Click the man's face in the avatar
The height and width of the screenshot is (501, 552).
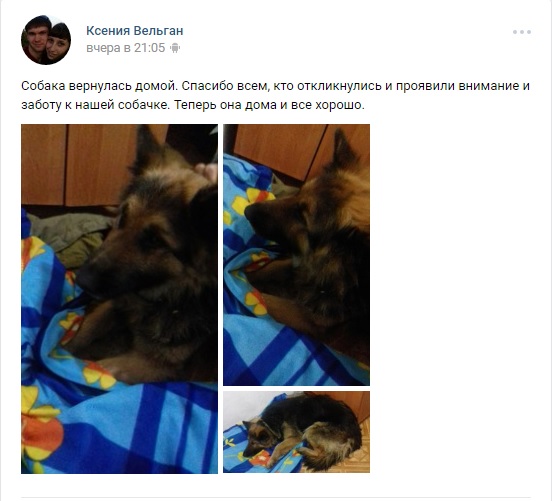click(x=36, y=35)
